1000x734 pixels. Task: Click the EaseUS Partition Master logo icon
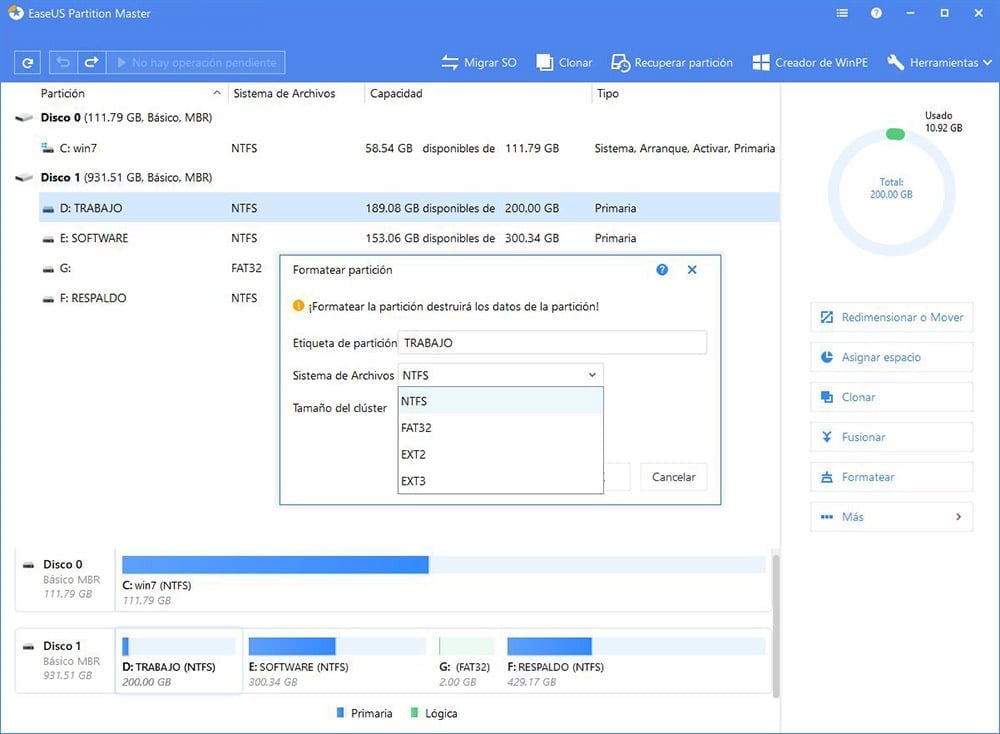tap(15, 13)
